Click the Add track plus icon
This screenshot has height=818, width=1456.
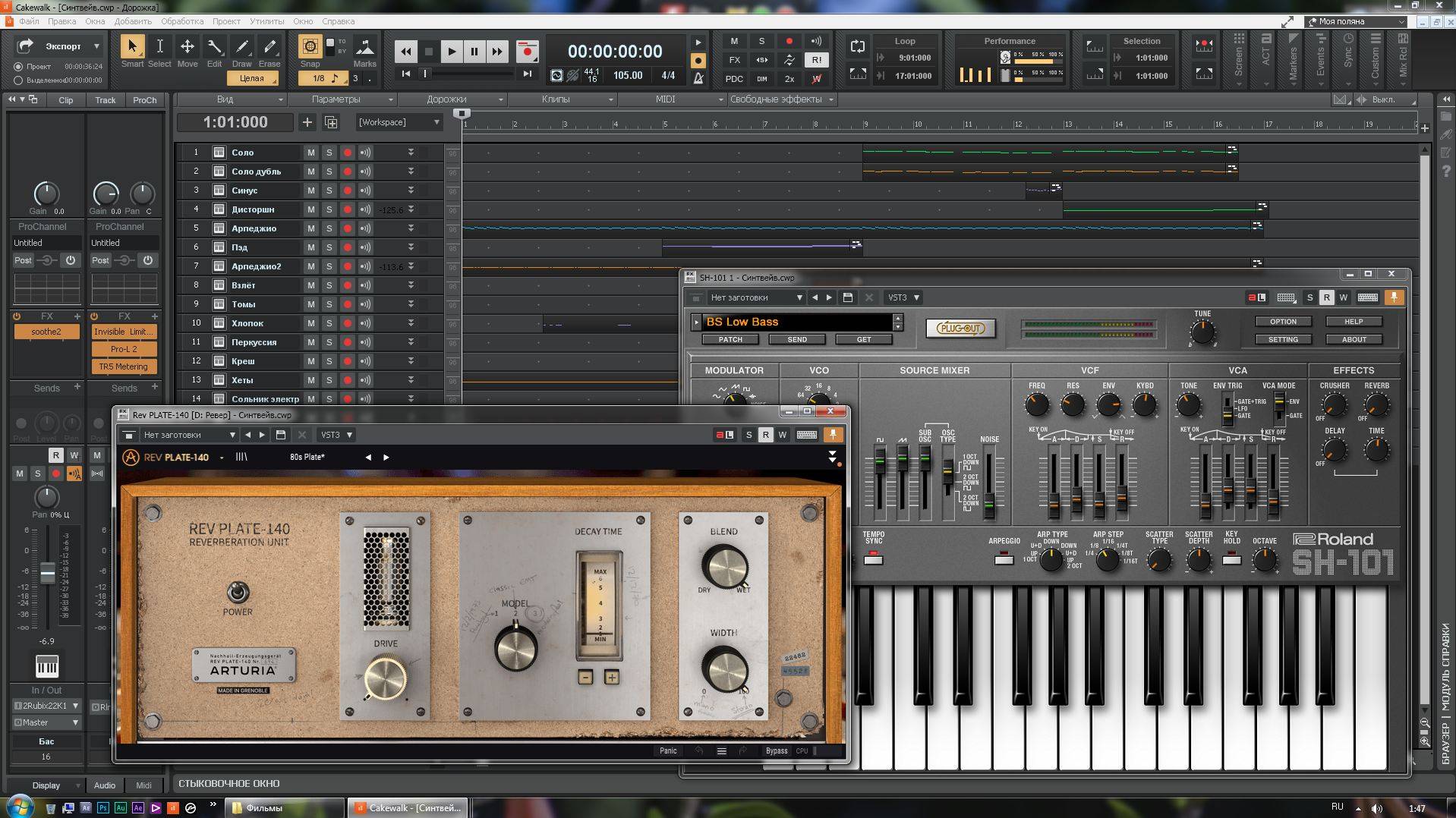coord(307,122)
